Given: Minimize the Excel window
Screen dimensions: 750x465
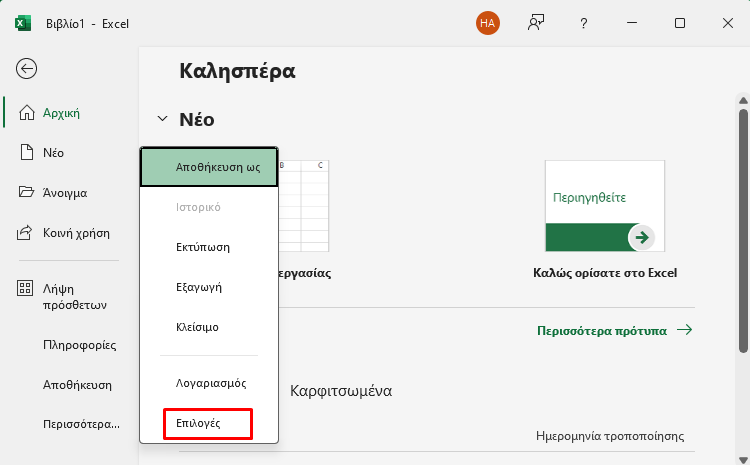Looking at the screenshot, I should [x=632, y=23].
